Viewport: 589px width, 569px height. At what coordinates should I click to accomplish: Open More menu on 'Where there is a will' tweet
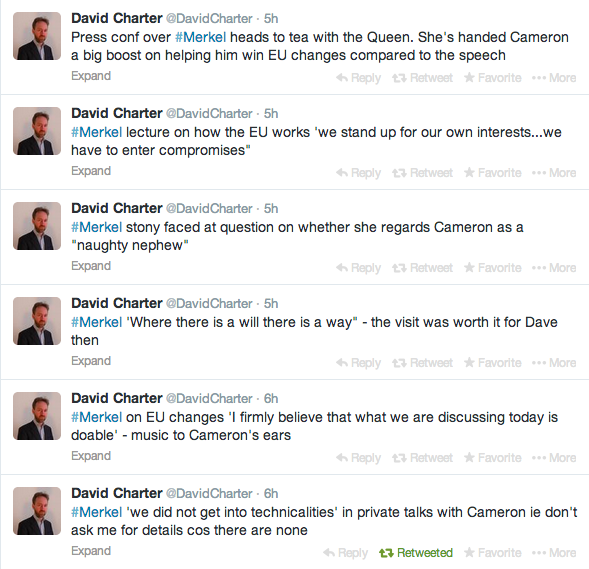(554, 363)
